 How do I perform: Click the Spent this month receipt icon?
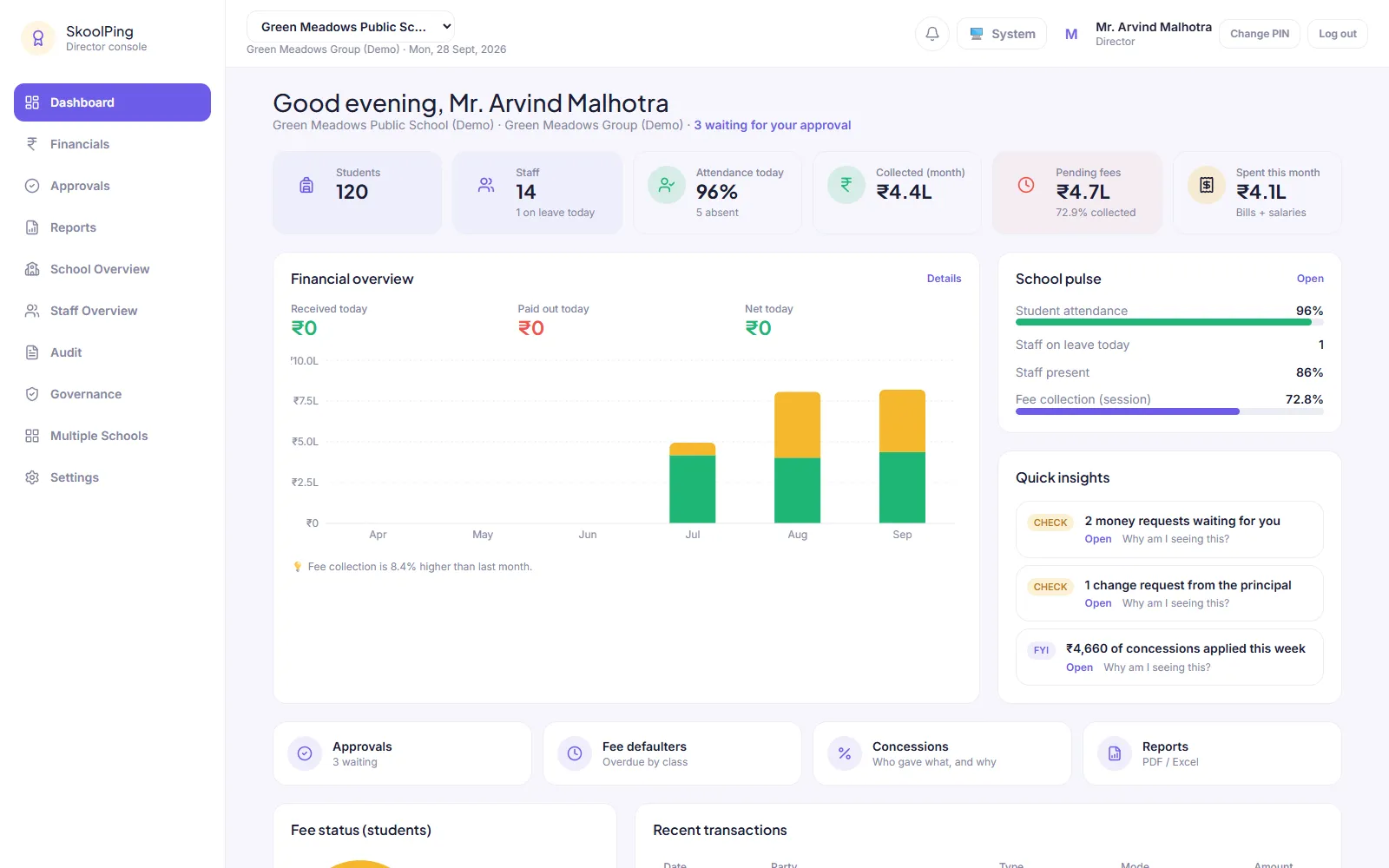[1207, 185]
